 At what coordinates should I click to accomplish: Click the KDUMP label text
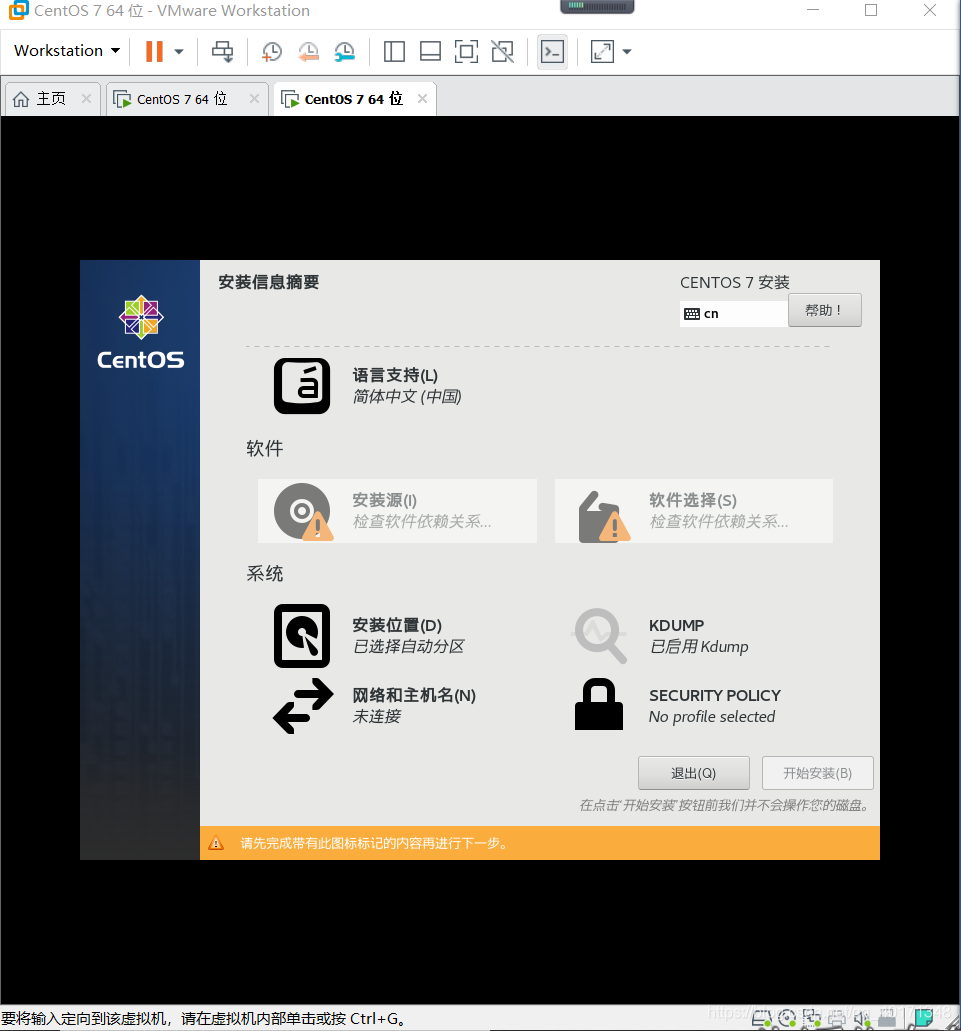pos(676,625)
